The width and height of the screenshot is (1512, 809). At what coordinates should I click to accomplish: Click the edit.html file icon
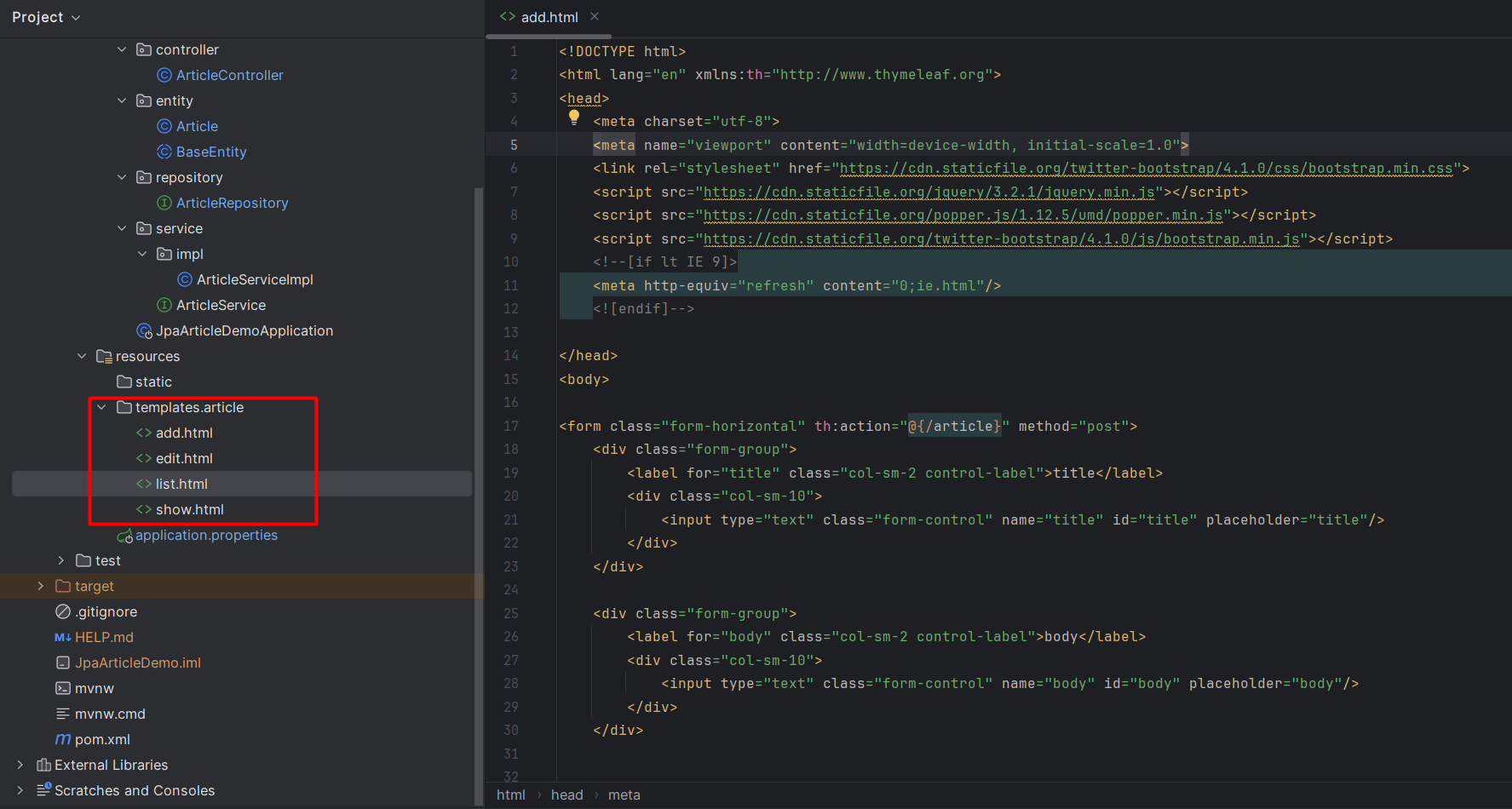144,458
